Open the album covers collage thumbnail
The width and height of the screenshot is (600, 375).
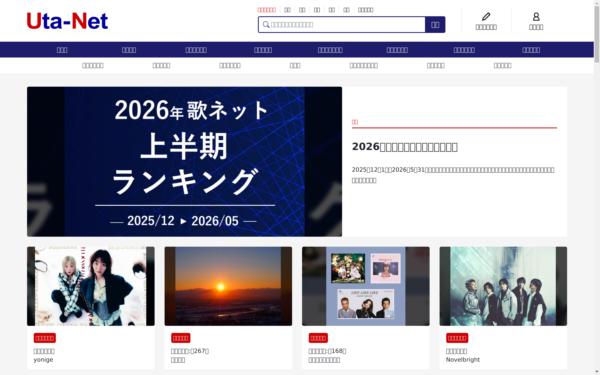coord(365,286)
